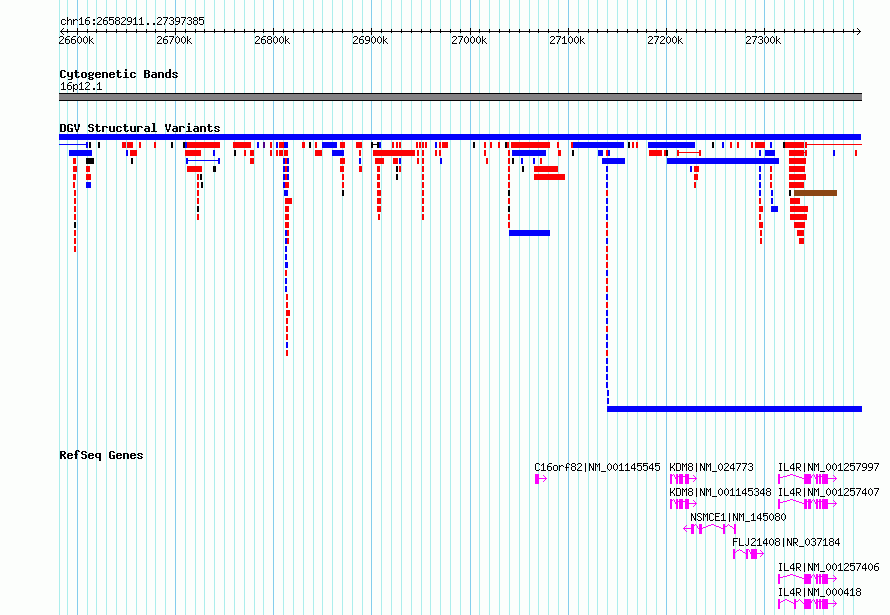Open the bottom blue variant bar starting near 27140k
Viewport: 890px width, 615px height.
[734, 409]
